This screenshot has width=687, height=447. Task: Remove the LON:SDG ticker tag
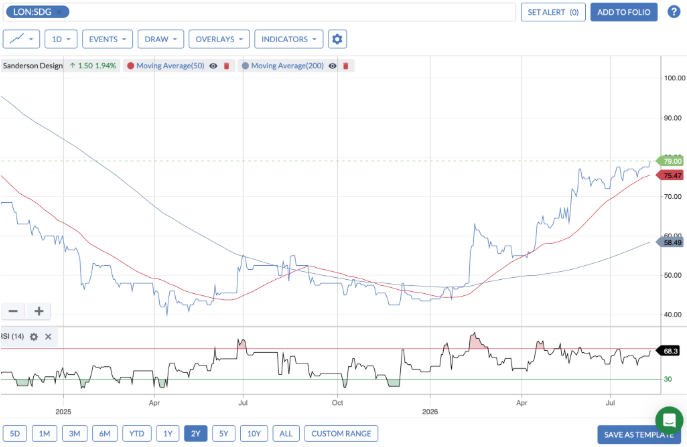coord(60,12)
